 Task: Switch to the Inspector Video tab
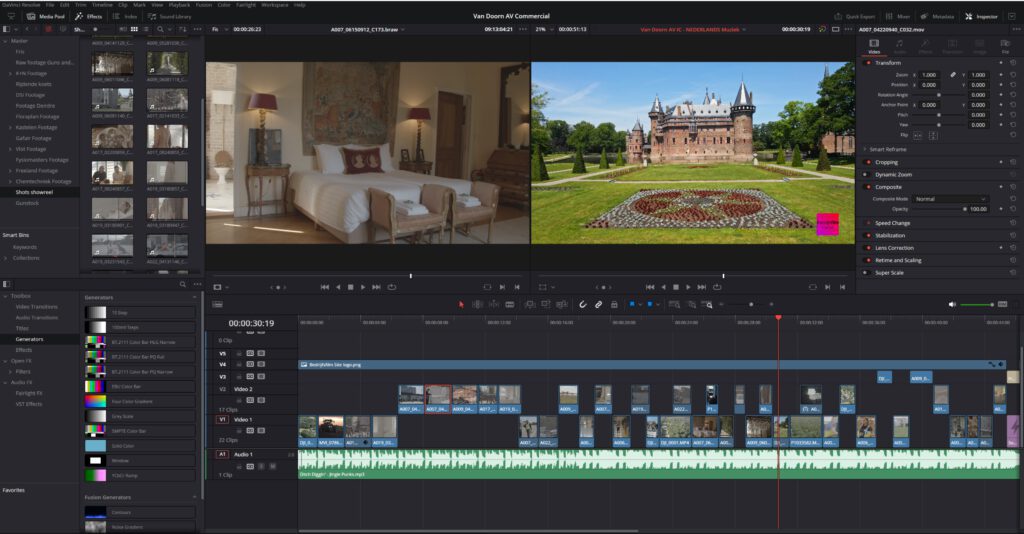pos(874,46)
